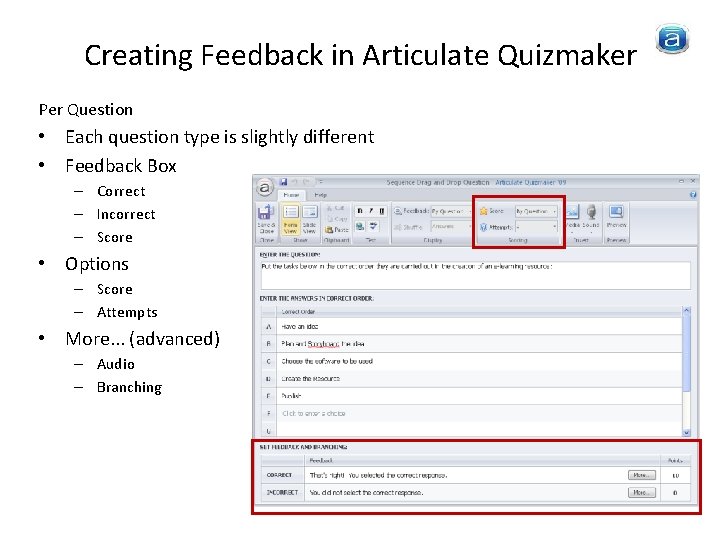This screenshot has height=540, width=720.
Task: Click Copy in the Clipboard group
Action: (x=336, y=219)
